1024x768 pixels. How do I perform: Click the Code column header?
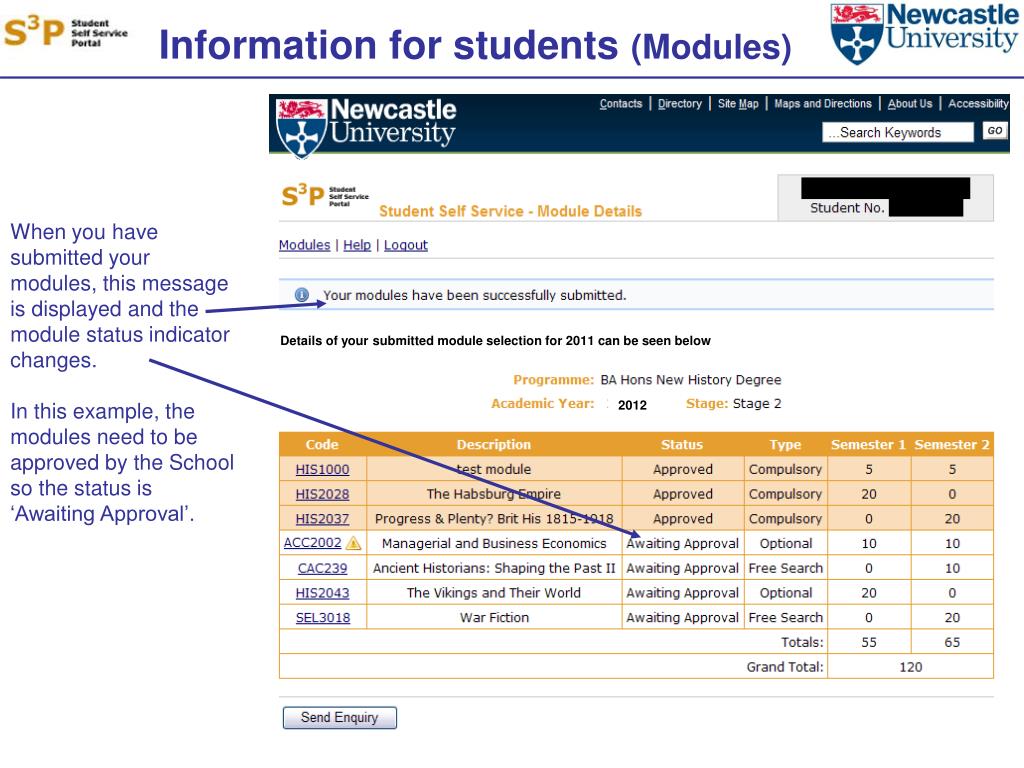322,444
